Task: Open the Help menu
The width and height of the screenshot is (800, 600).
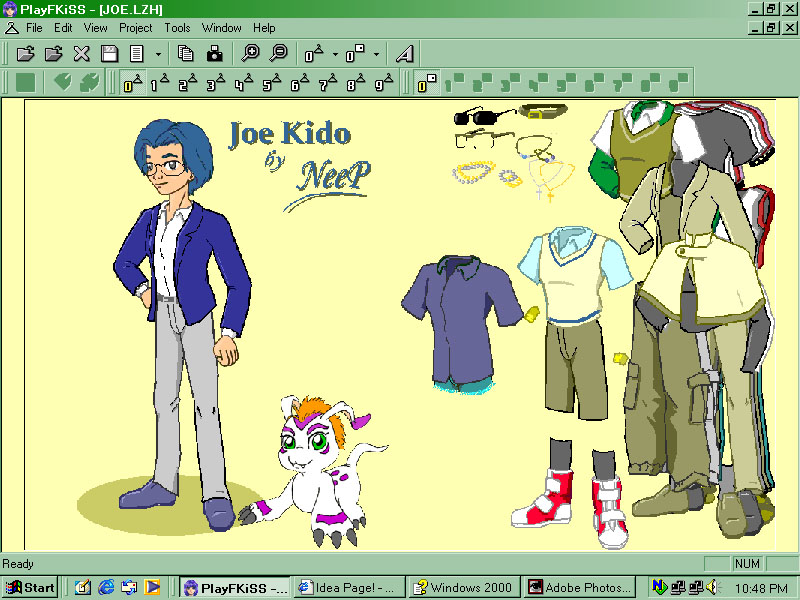Action: click(264, 28)
